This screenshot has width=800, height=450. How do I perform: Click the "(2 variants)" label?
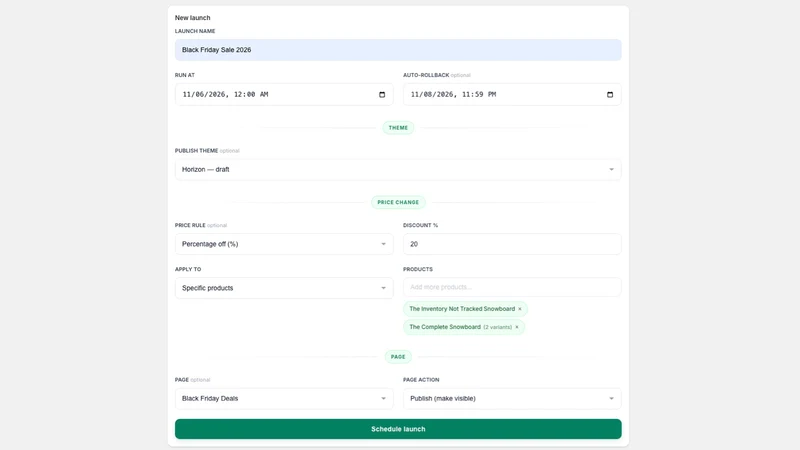point(497,327)
